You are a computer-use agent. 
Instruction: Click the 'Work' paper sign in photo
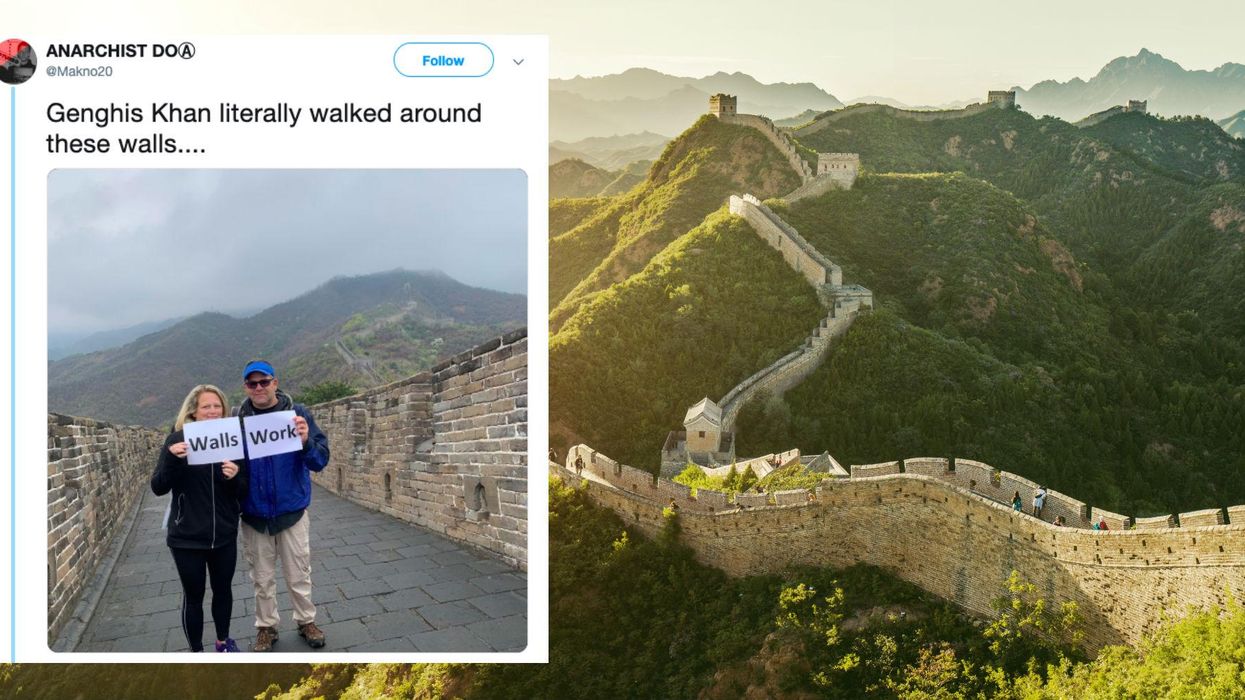pyautogui.click(x=272, y=434)
